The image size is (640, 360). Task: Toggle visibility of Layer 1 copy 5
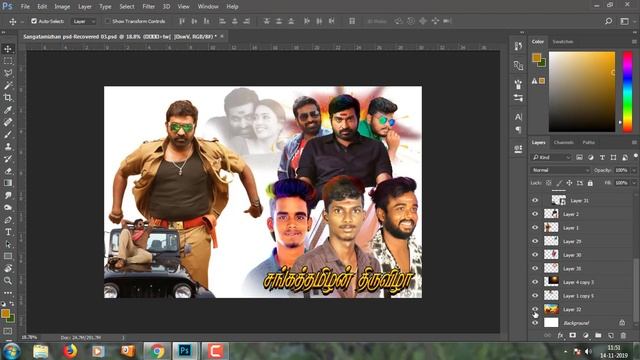[535, 296]
